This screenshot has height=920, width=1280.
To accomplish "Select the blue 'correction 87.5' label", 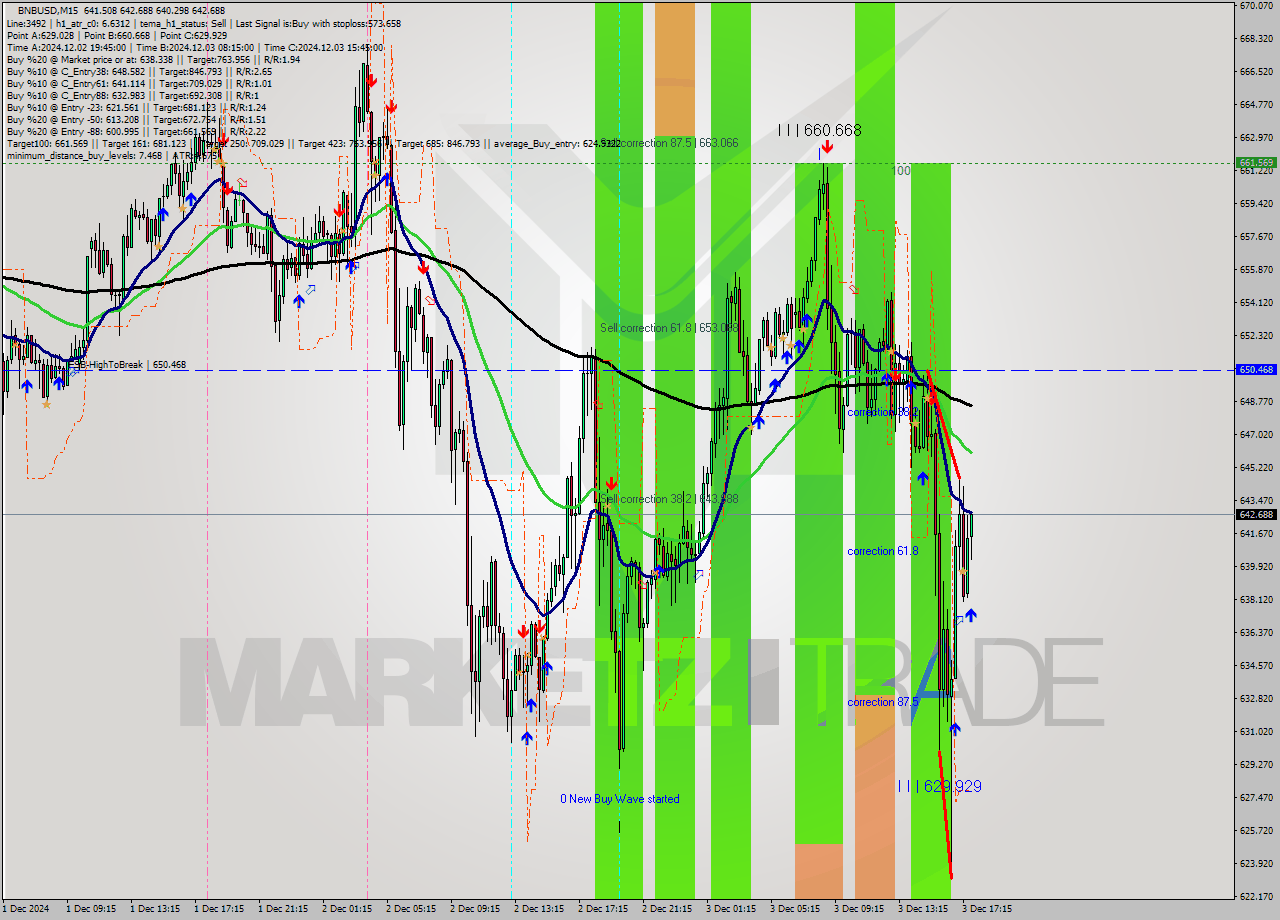I will 882,702.
